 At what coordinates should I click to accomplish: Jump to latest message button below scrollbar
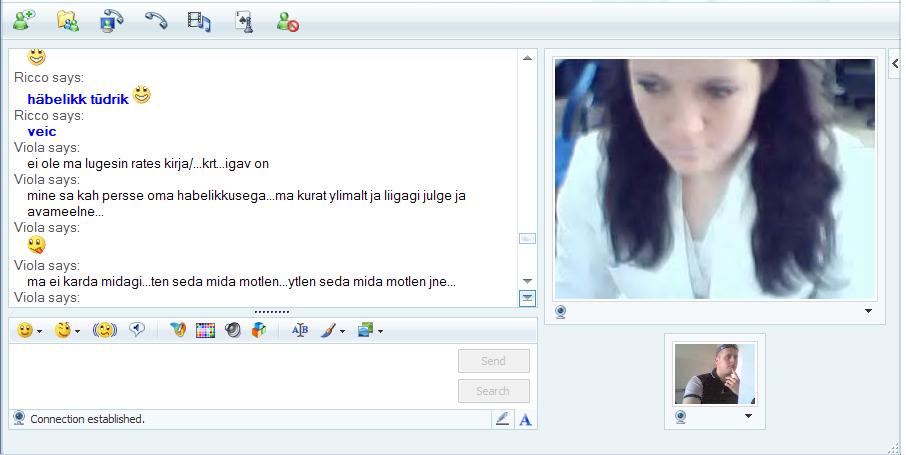click(x=528, y=298)
